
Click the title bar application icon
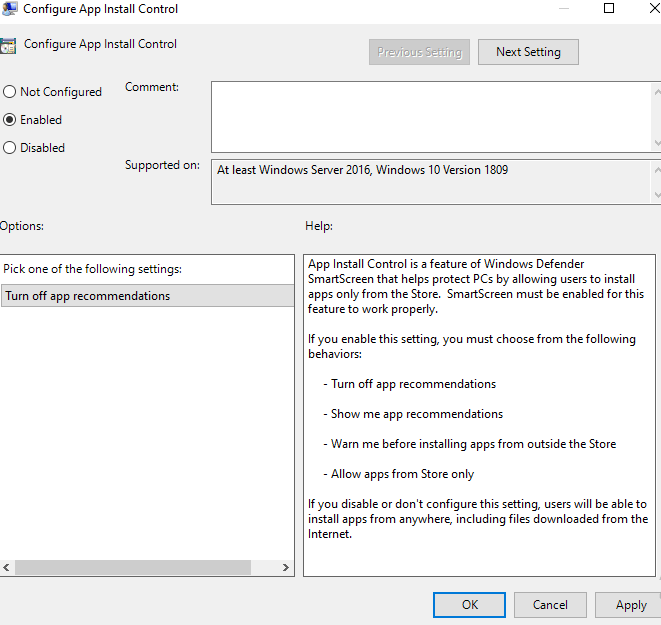(9, 8)
